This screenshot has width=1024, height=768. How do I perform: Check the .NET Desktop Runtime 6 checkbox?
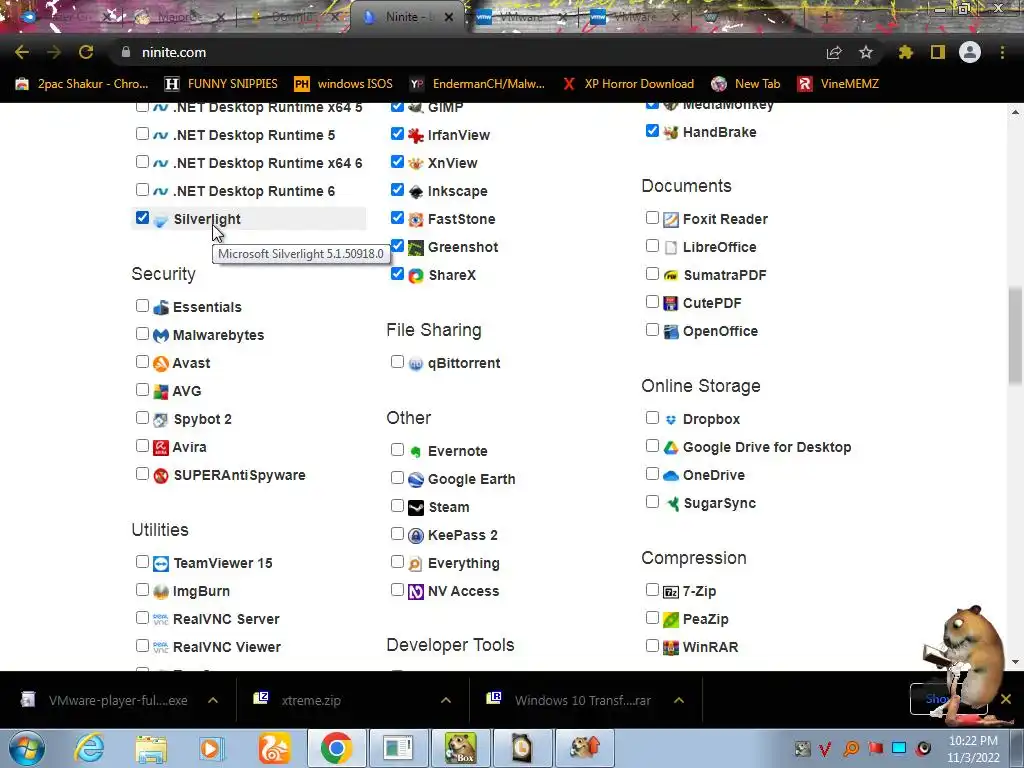142,189
